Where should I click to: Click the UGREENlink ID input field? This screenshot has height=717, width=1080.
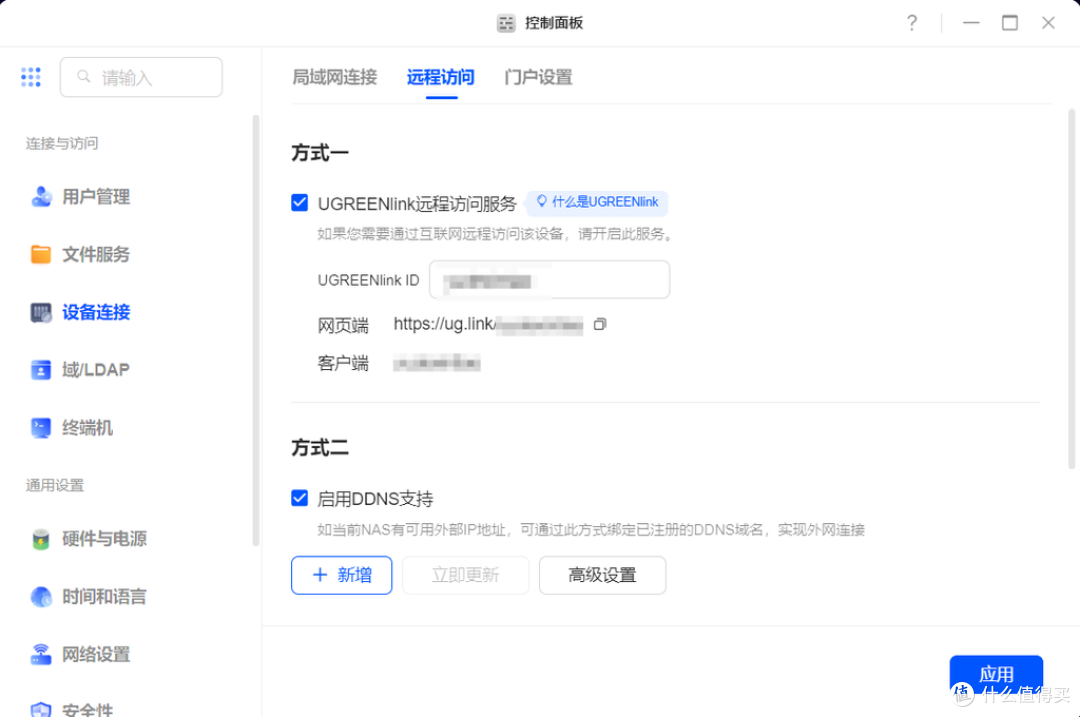pos(550,280)
